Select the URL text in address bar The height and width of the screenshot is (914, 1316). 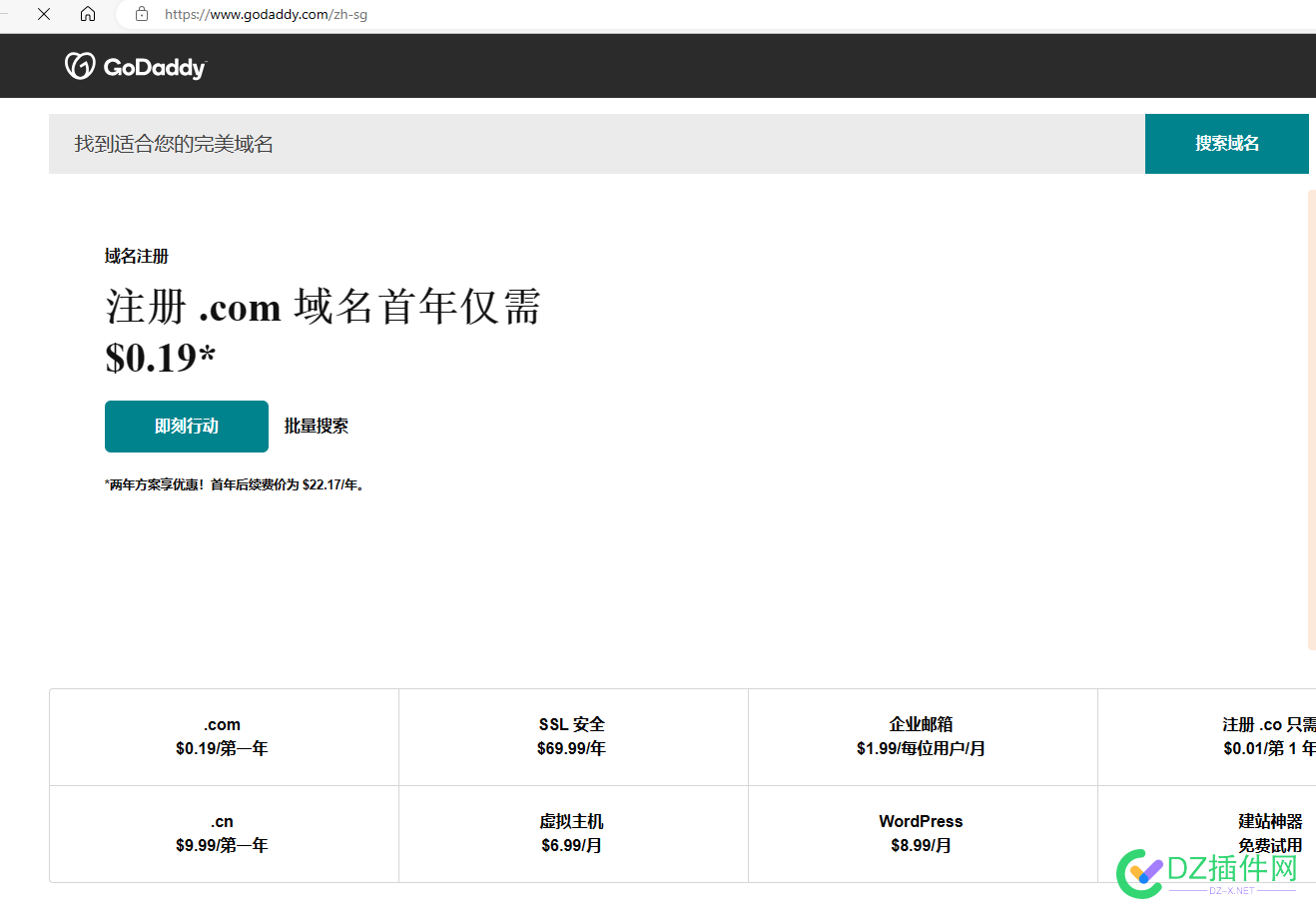click(266, 14)
